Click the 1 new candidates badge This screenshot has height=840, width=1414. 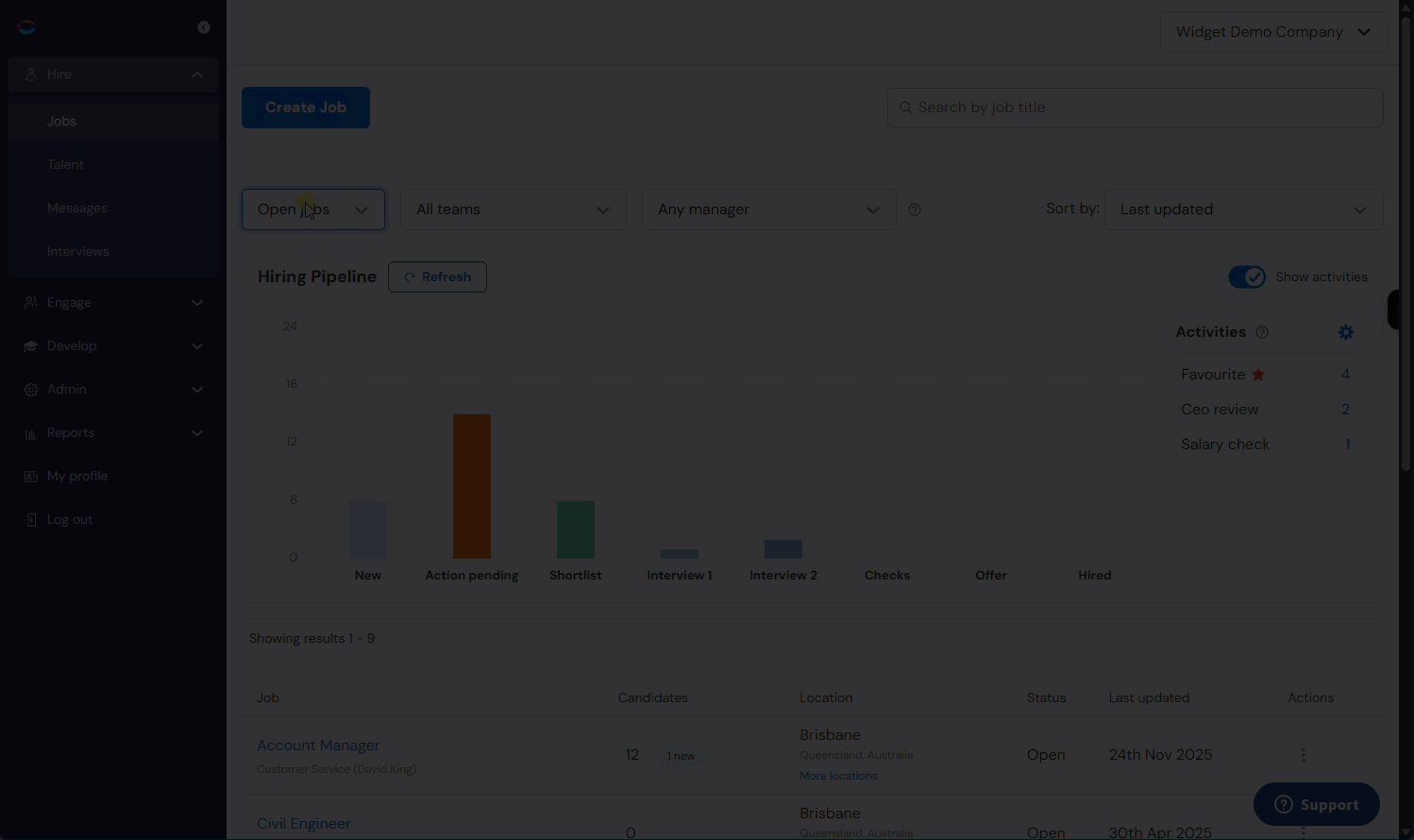click(x=681, y=756)
